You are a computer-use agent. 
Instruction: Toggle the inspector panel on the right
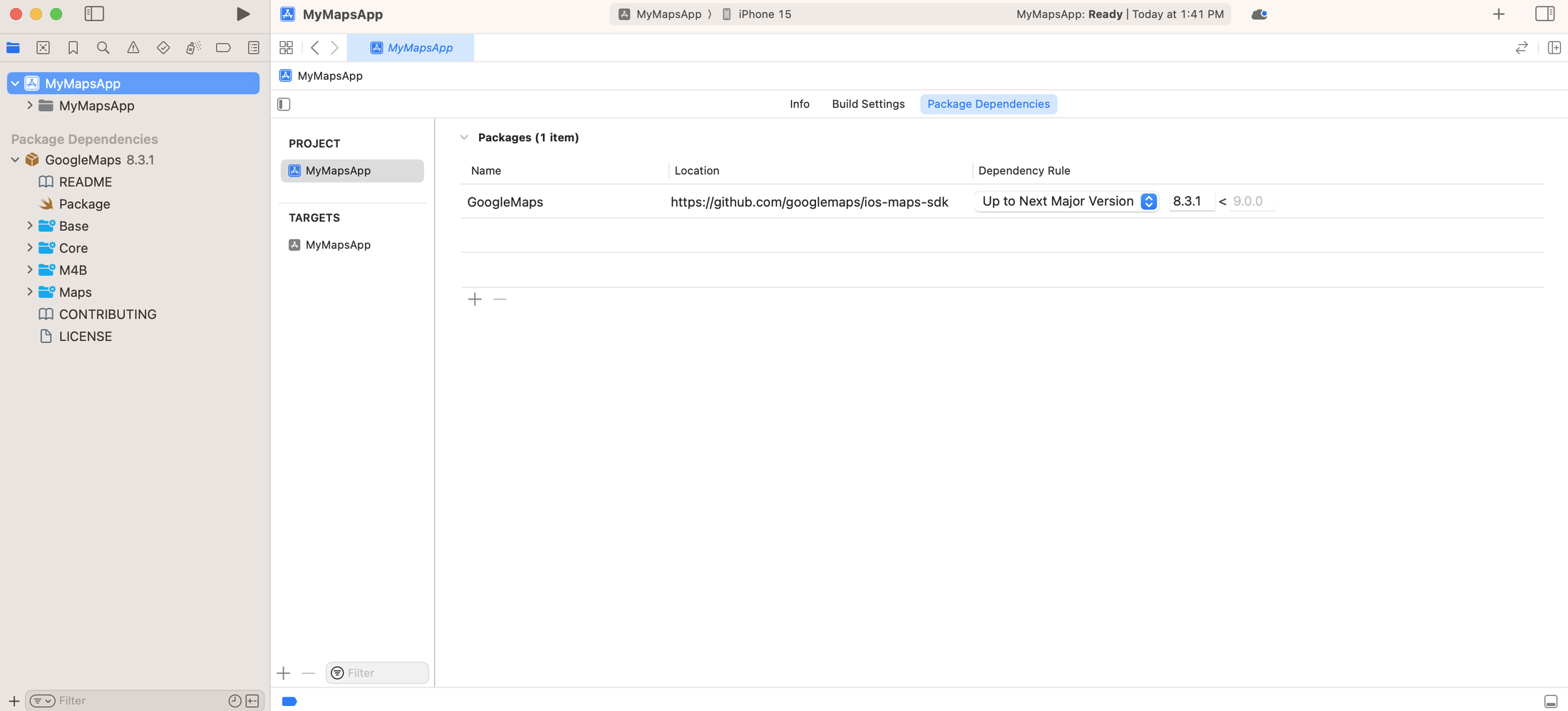[1544, 14]
